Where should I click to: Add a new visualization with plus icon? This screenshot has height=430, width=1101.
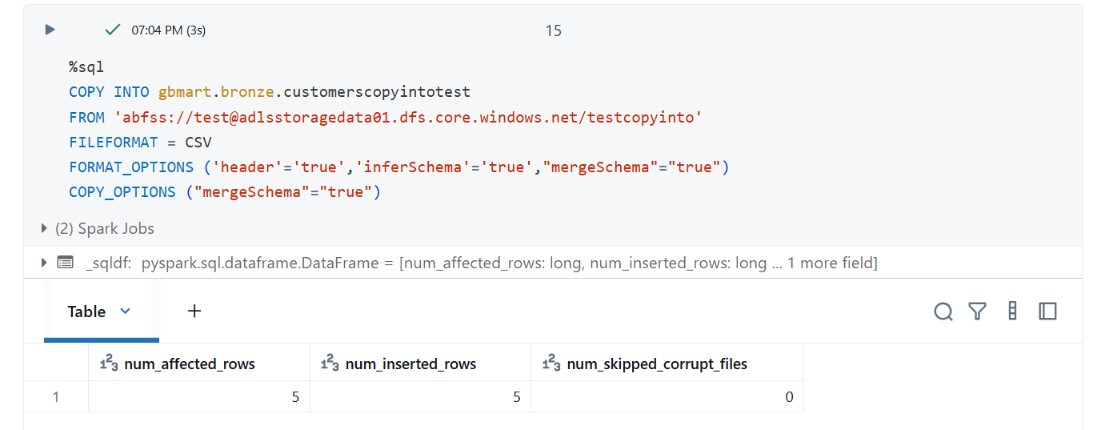coord(195,311)
